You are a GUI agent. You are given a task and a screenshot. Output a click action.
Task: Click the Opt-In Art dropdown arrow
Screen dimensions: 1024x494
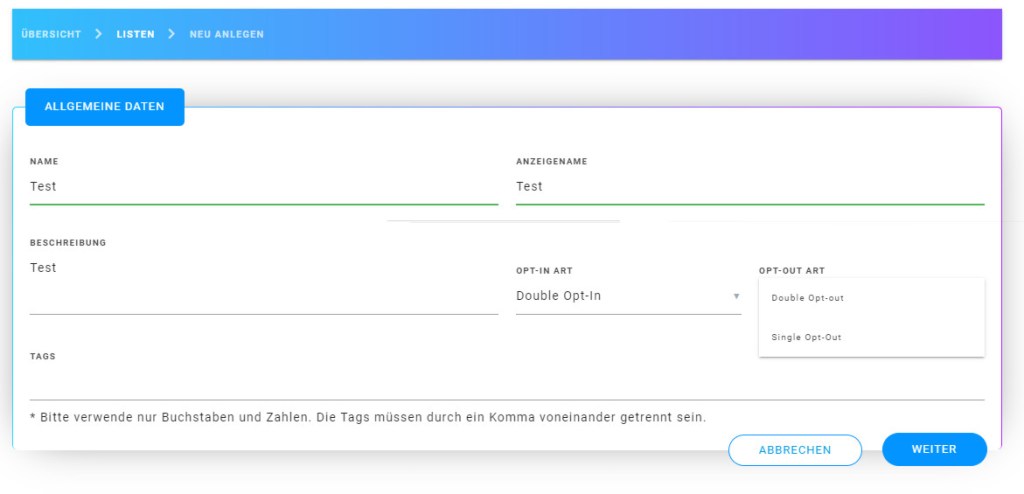point(736,296)
